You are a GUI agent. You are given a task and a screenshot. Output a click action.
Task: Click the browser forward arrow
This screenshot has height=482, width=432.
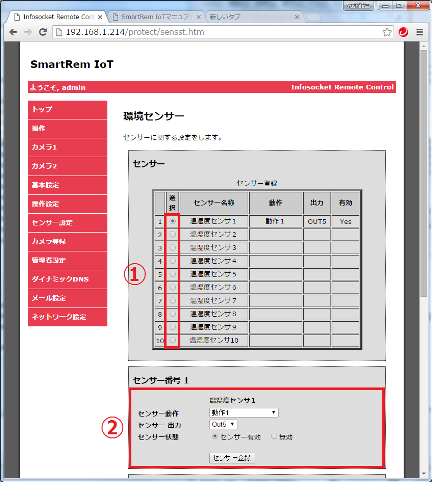pyautogui.click(x=28, y=32)
